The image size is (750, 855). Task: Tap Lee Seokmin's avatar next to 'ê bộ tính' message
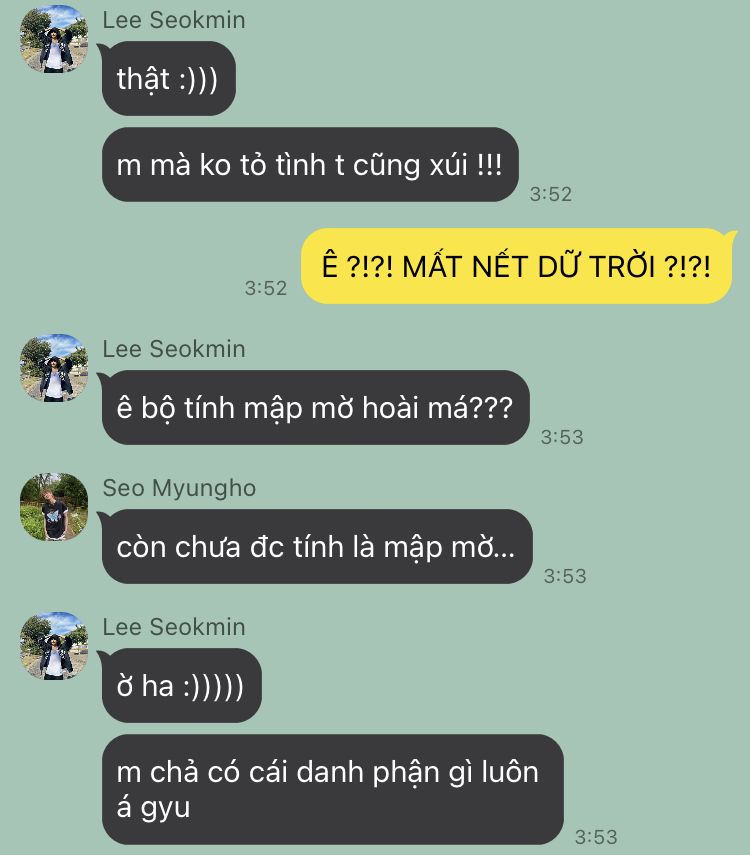[54, 368]
